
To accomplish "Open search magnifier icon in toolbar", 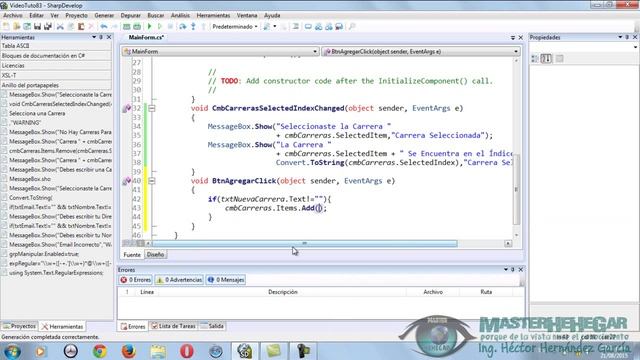I will click(352, 27).
